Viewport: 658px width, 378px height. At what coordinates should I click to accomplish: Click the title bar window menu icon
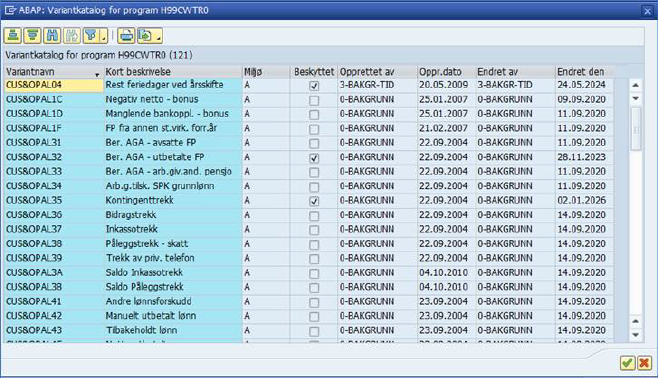coord(10,10)
